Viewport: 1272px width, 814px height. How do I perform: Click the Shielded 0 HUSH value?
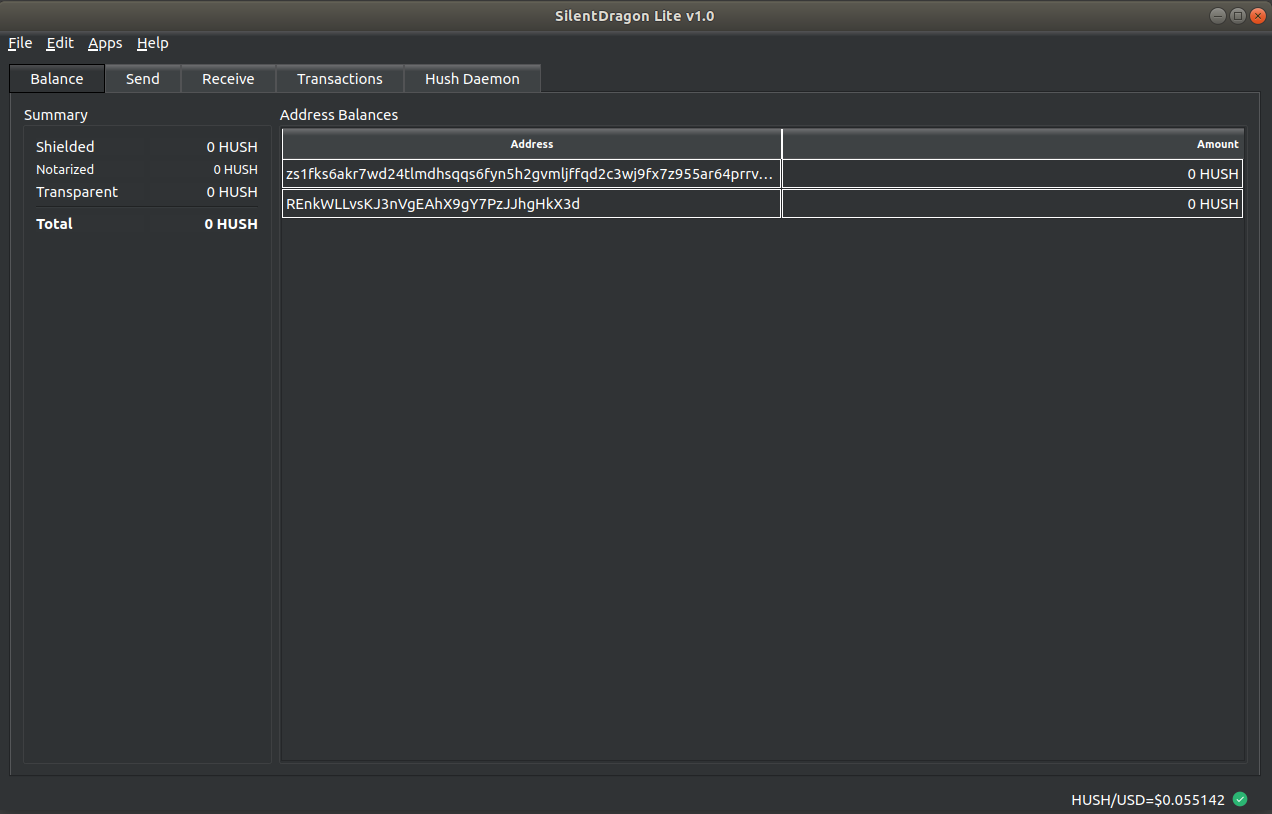click(232, 147)
